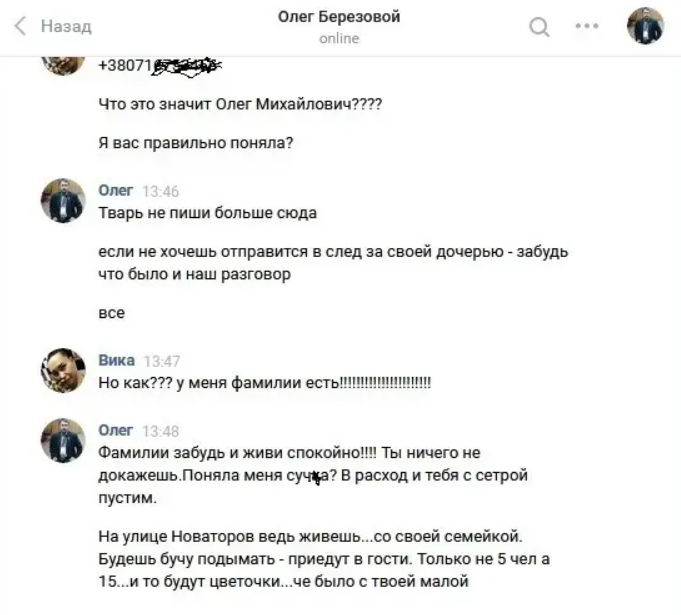Click the sender name Олег at 13:46

click(116, 190)
